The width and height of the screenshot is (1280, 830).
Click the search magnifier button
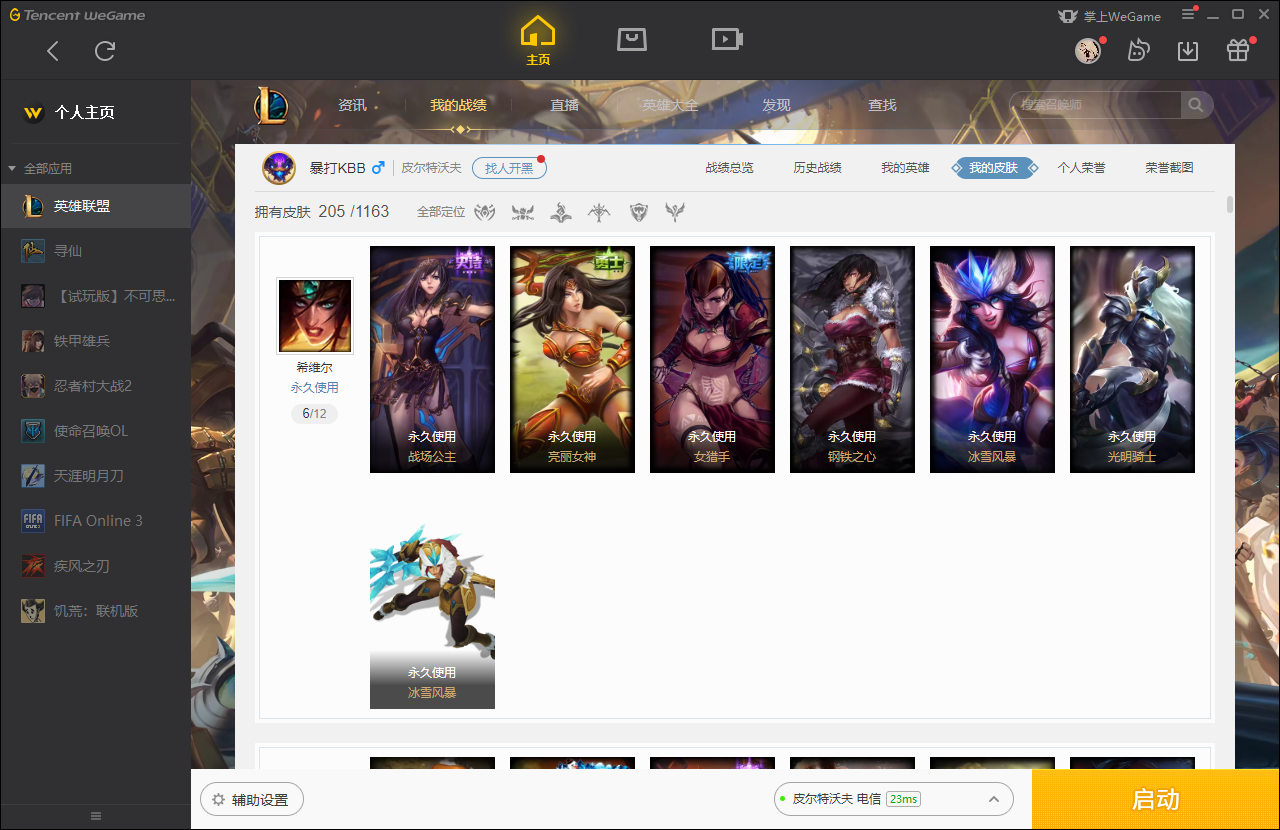(x=1195, y=105)
